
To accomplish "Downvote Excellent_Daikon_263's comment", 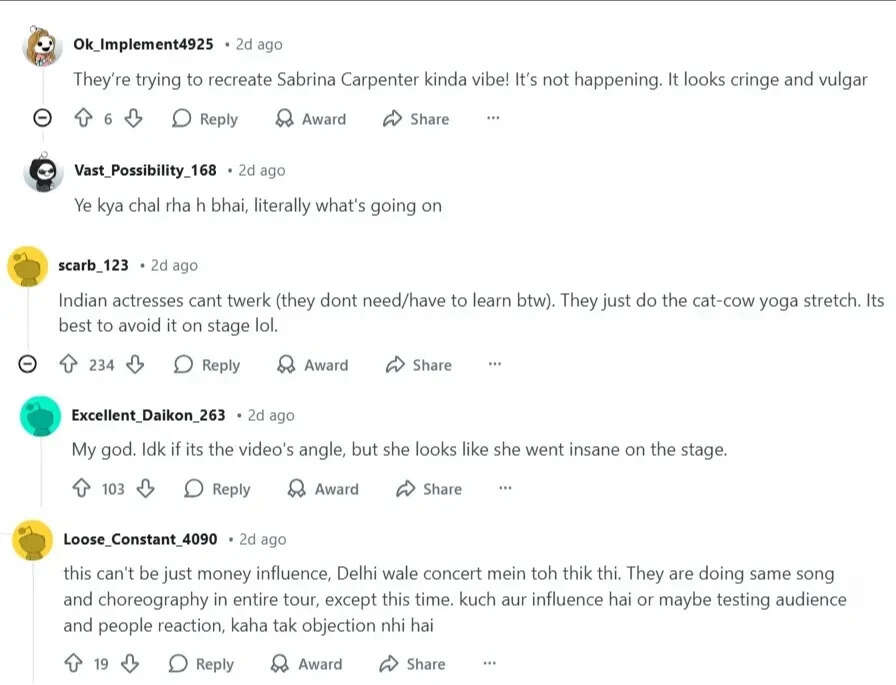I will 145,489.
